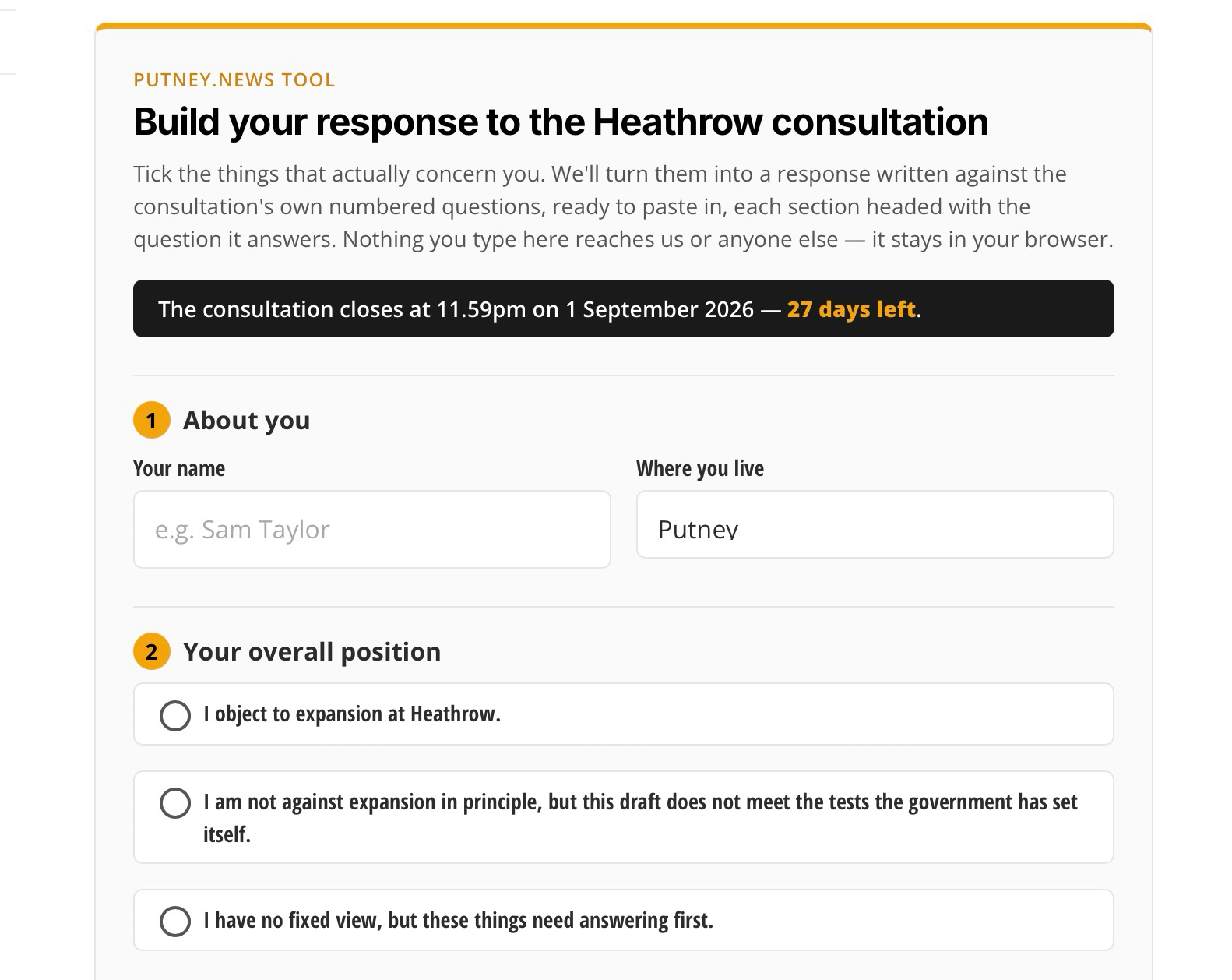Click the 'Your overall position' section heading
The width and height of the screenshot is (1232, 980).
coord(312,652)
